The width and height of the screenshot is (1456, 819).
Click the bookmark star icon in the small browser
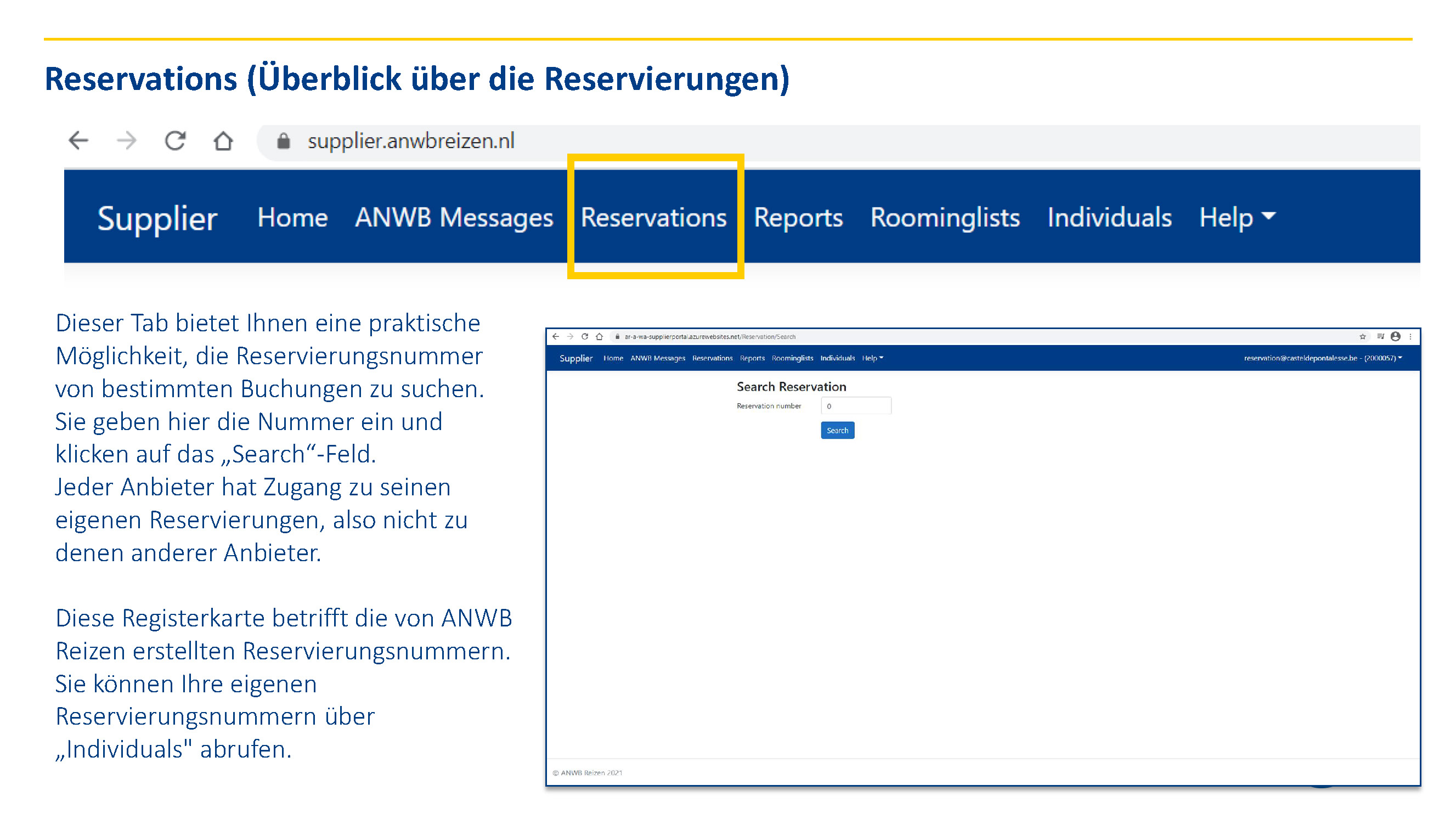[1363, 337]
